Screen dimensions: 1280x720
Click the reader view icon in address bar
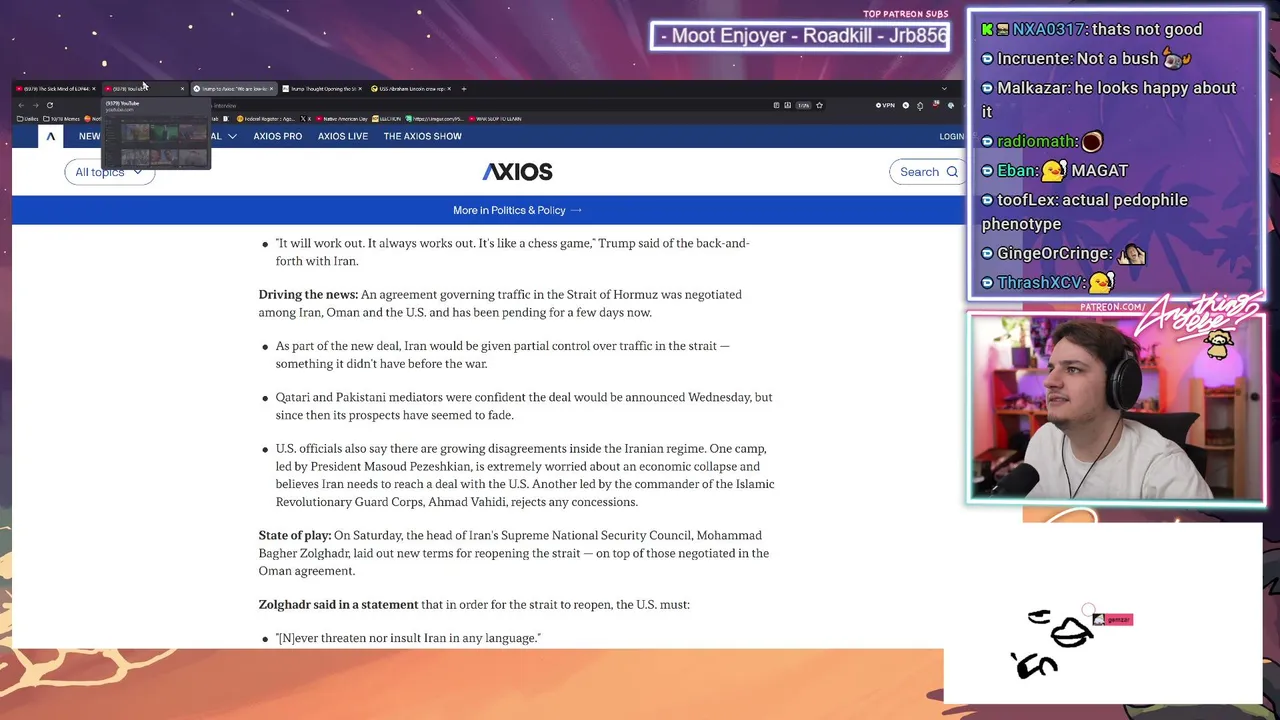tap(776, 105)
